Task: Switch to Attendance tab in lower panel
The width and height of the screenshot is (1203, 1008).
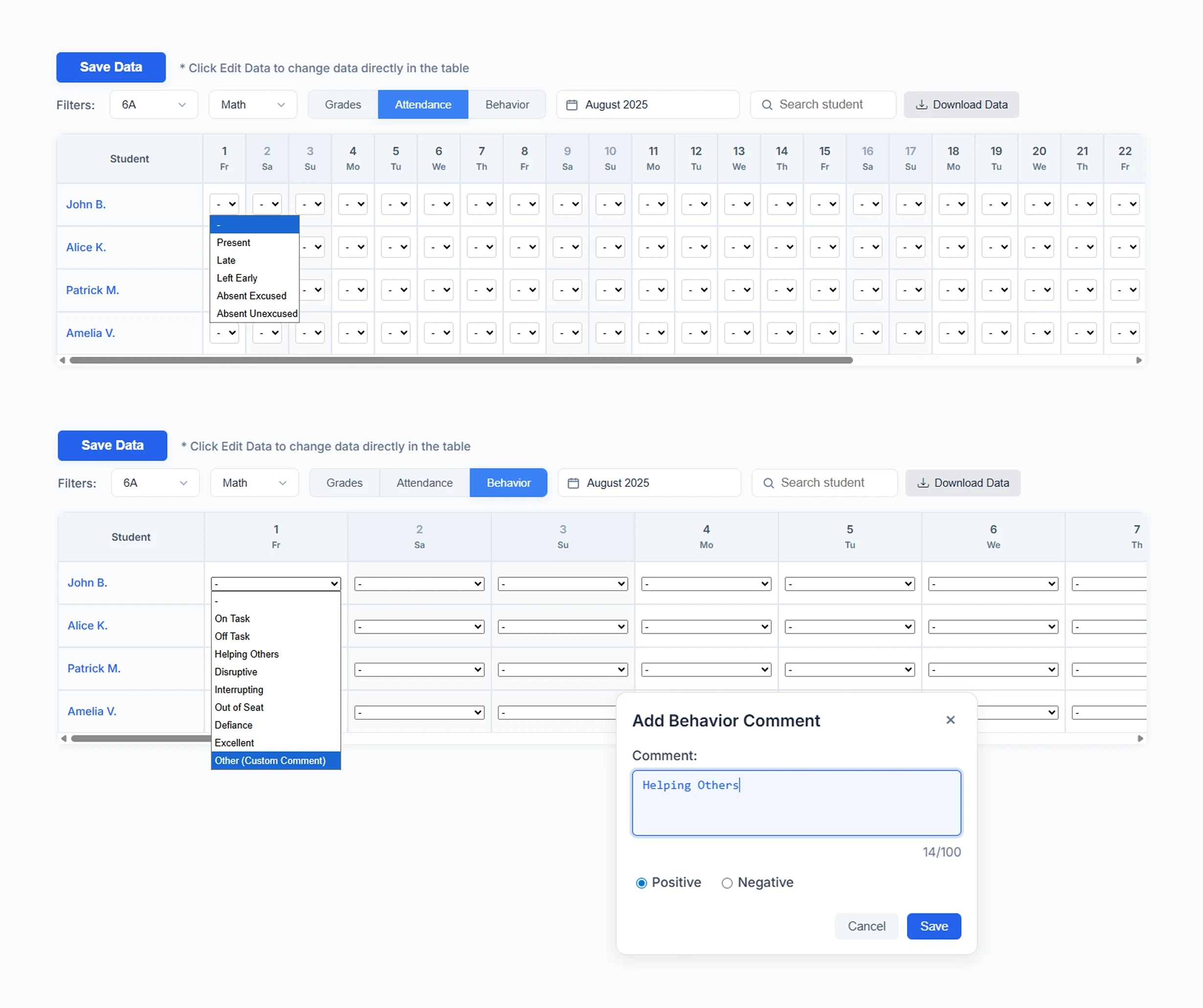Action: pyautogui.click(x=424, y=483)
